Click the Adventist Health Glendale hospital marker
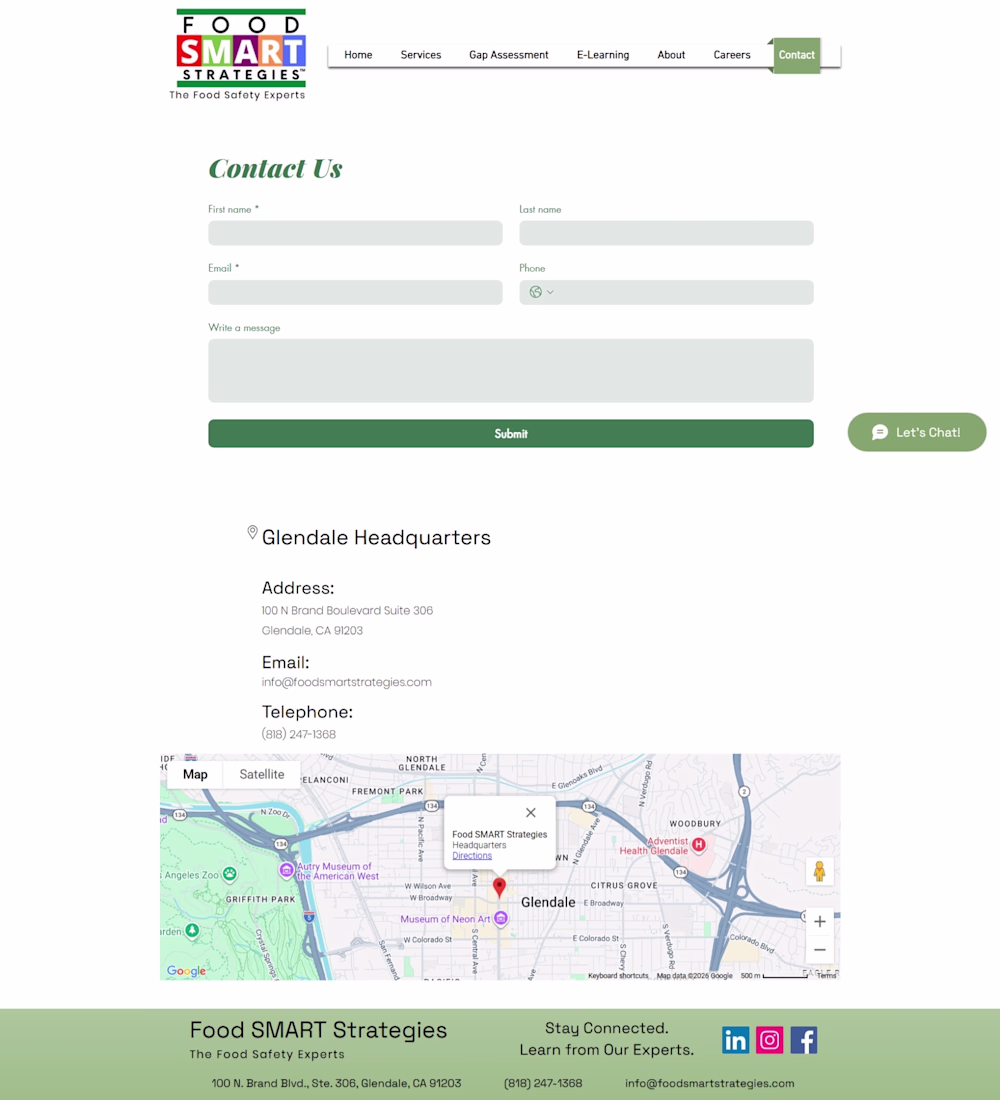Image resolution: width=1000 pixels, height=1100 pixels. pos(698,845)
